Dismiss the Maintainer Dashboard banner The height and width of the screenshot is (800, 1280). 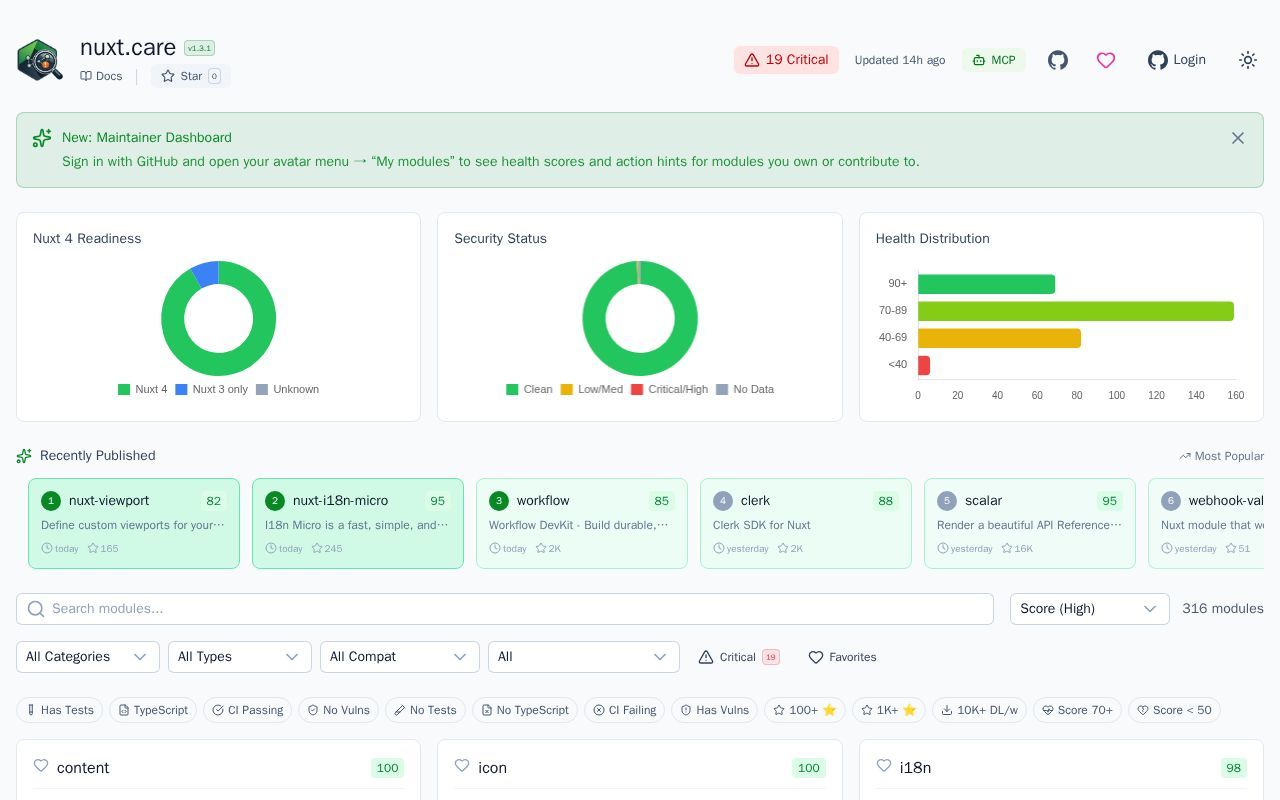point(1238,138)
